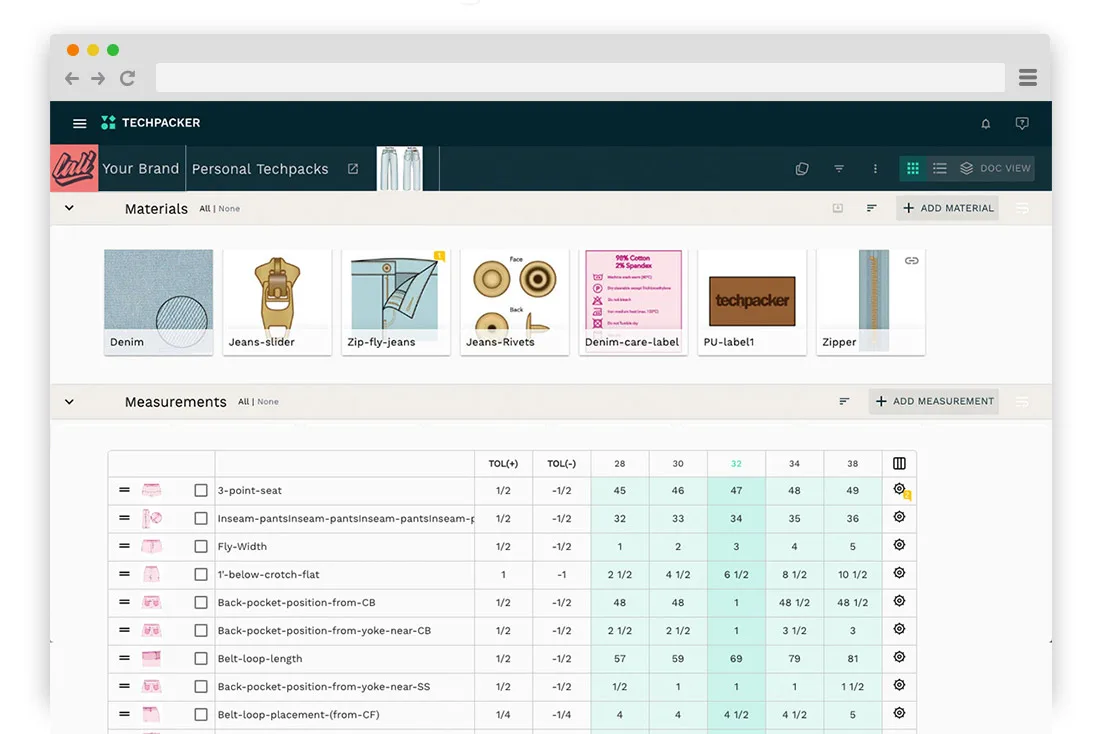Collapse the Materials section chevron

pyautogui.click(x=69, y=208)
